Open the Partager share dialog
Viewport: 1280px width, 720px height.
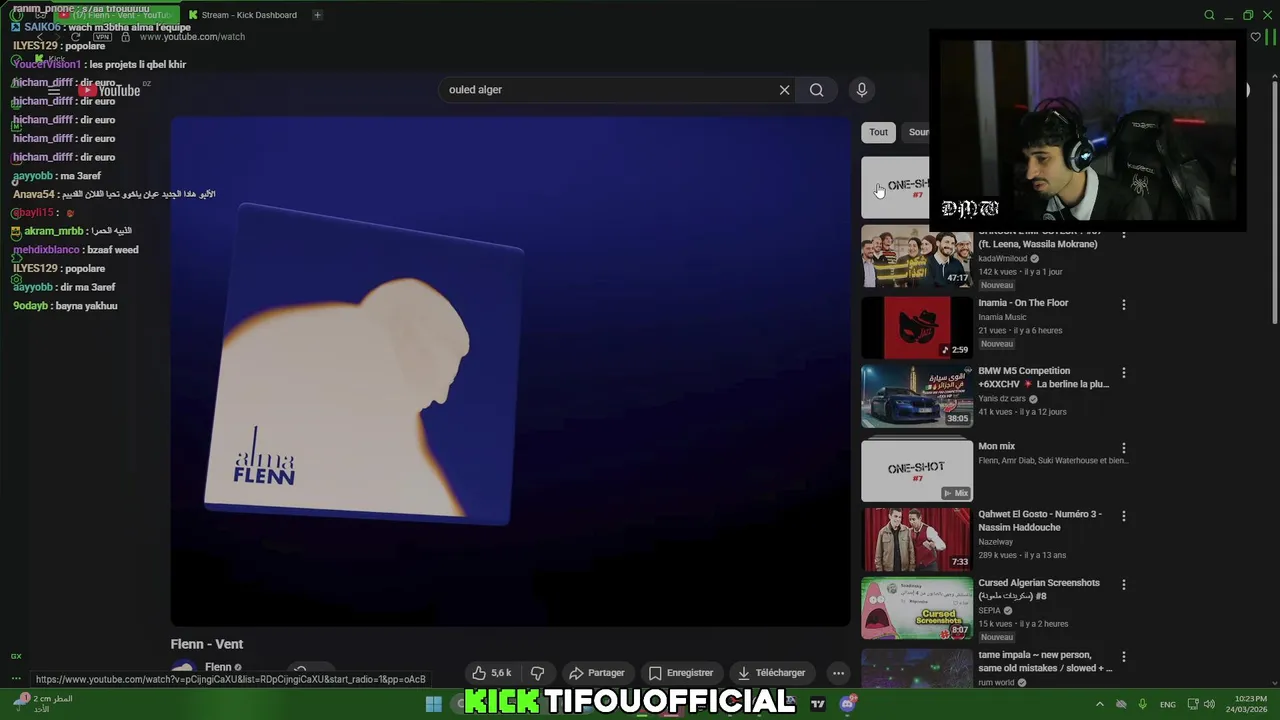point(596,673)
